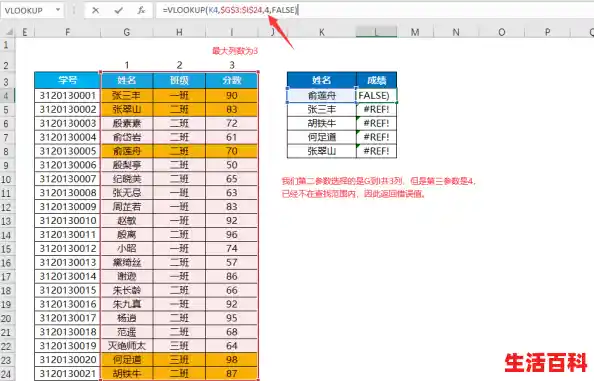
Task: Select row 13 header
Action: click(x=6, y=221)
